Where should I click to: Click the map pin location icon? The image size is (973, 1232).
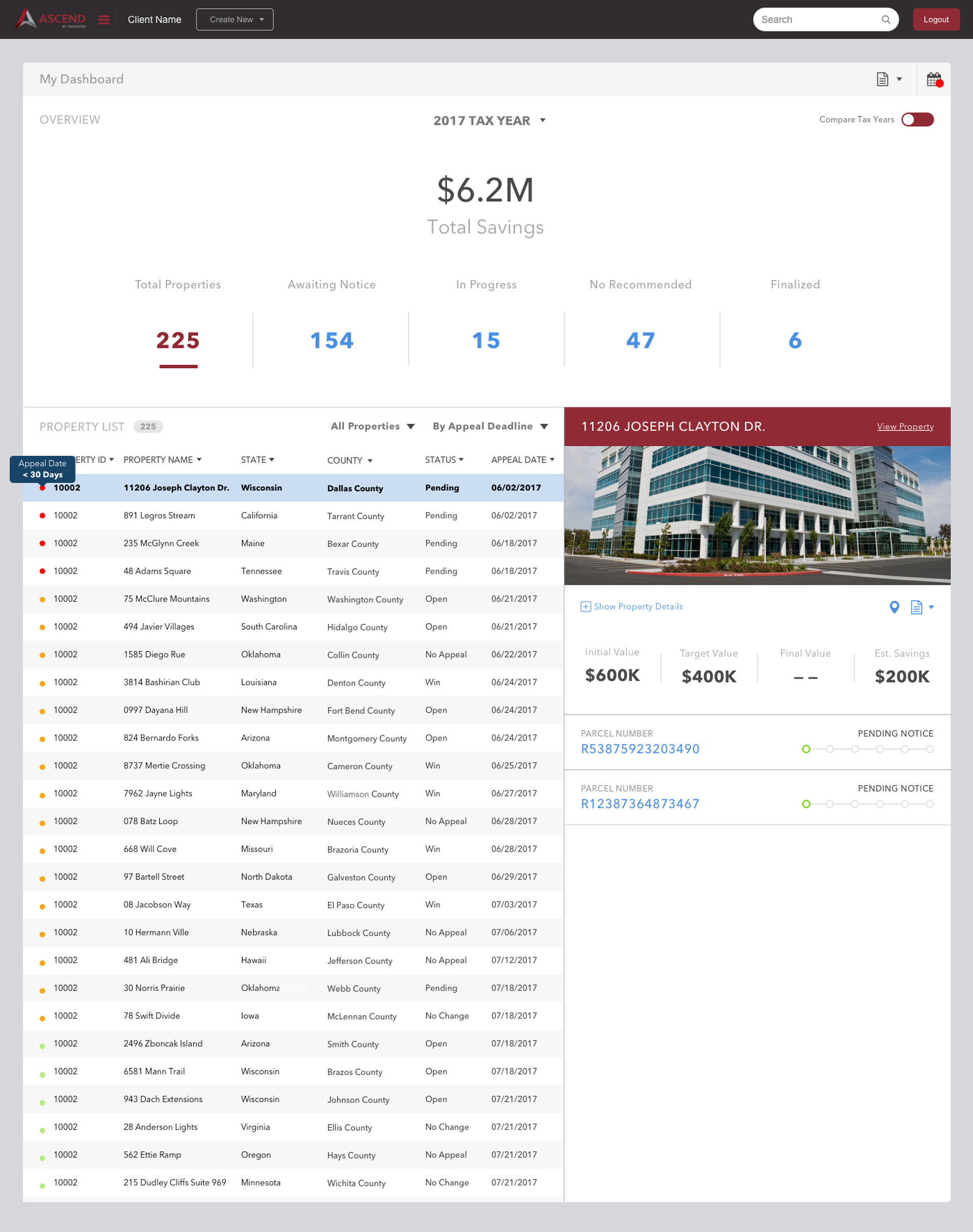pyautogui.click(x=894, y=607)
